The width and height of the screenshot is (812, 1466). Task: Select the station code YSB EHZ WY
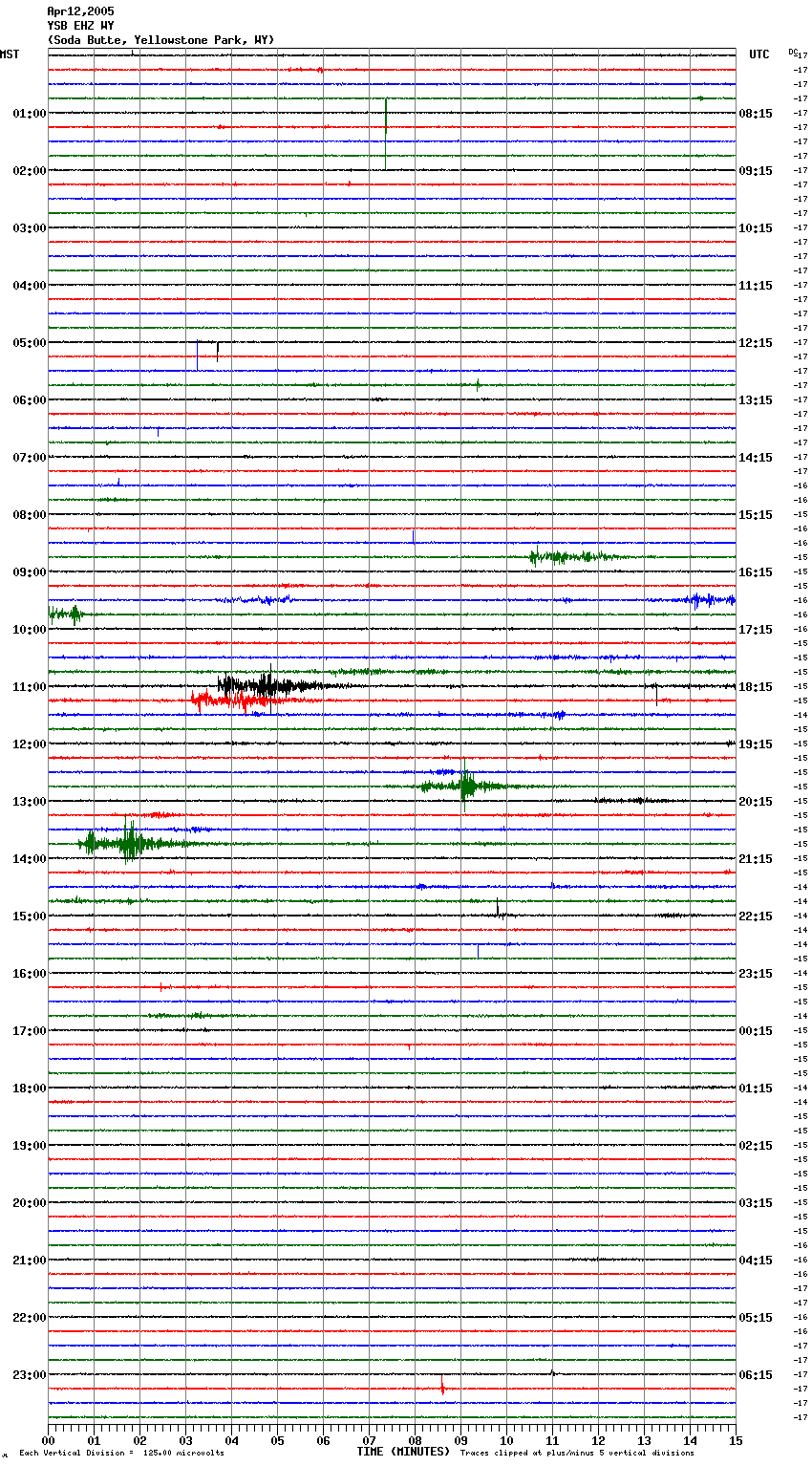point(80,26)
